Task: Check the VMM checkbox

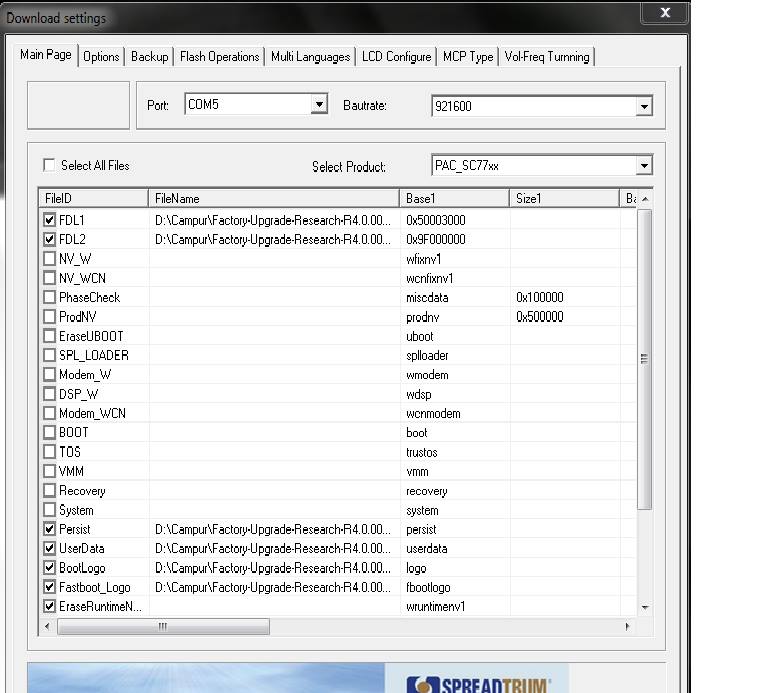Action: pos(49,471)
